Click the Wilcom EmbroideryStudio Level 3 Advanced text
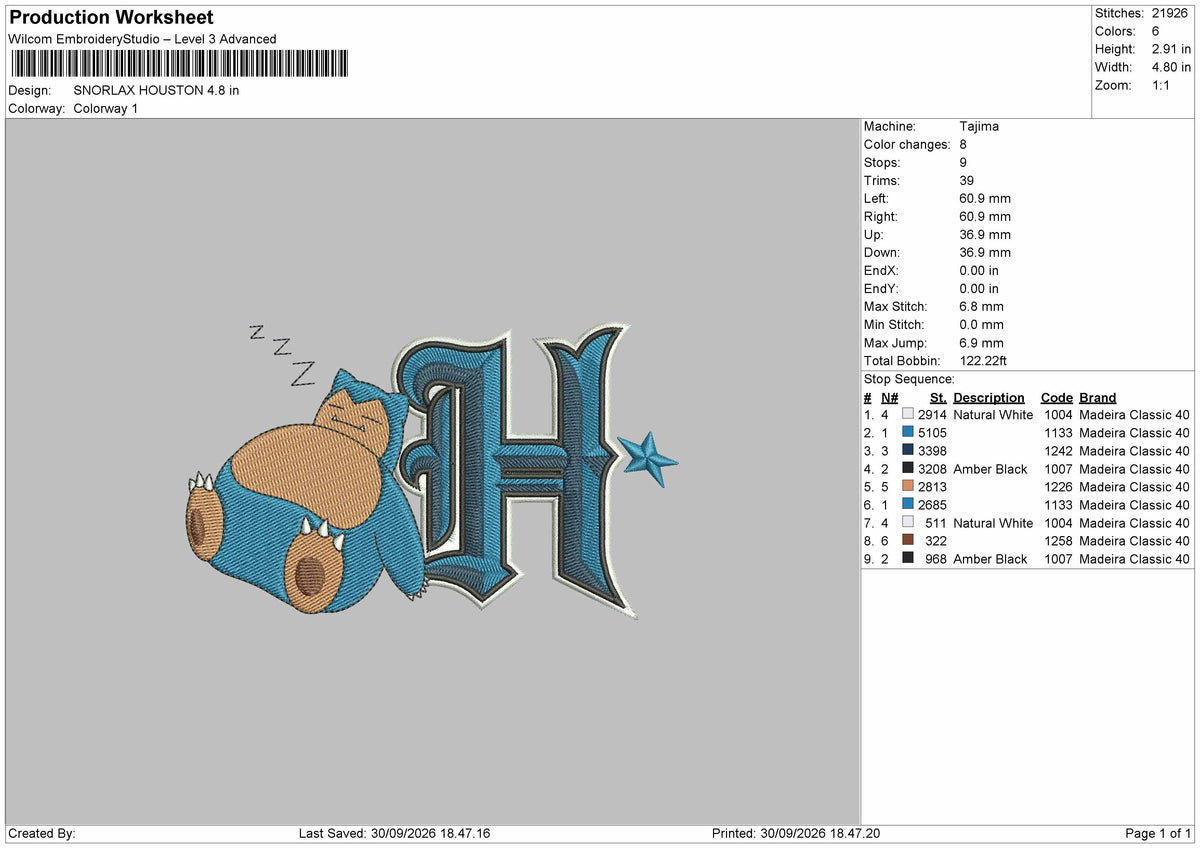 142,39
